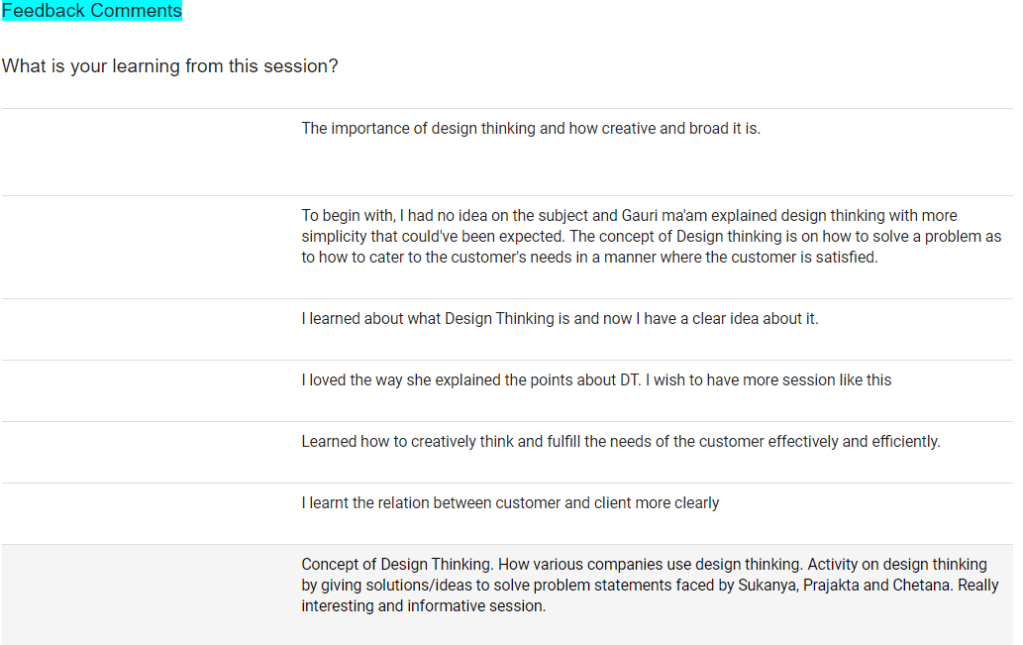Click the empty left cell beside 'To begin with' comment

click(150, 246)
